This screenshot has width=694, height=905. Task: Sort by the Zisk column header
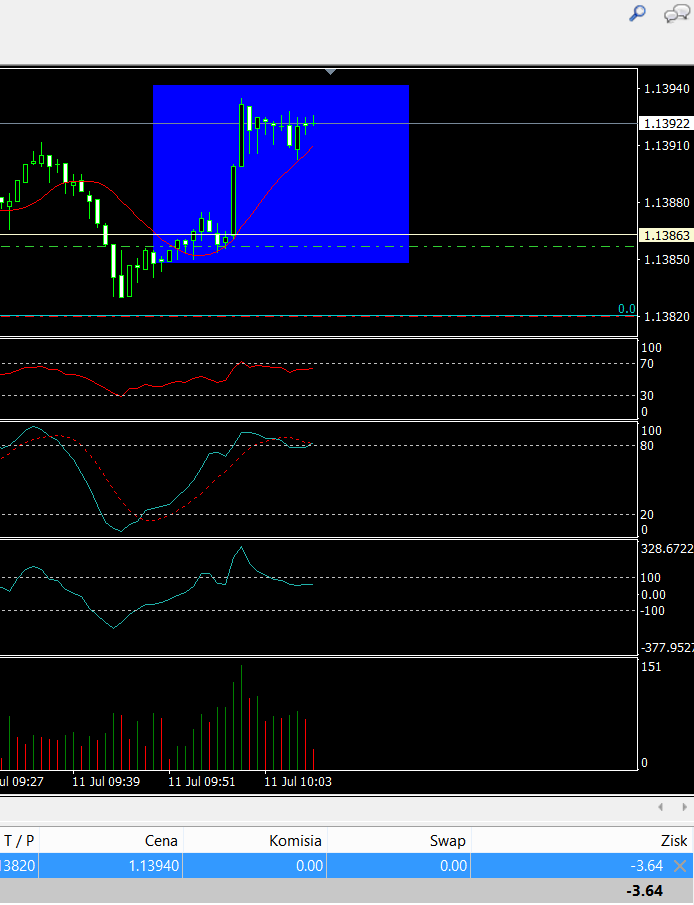583,840
